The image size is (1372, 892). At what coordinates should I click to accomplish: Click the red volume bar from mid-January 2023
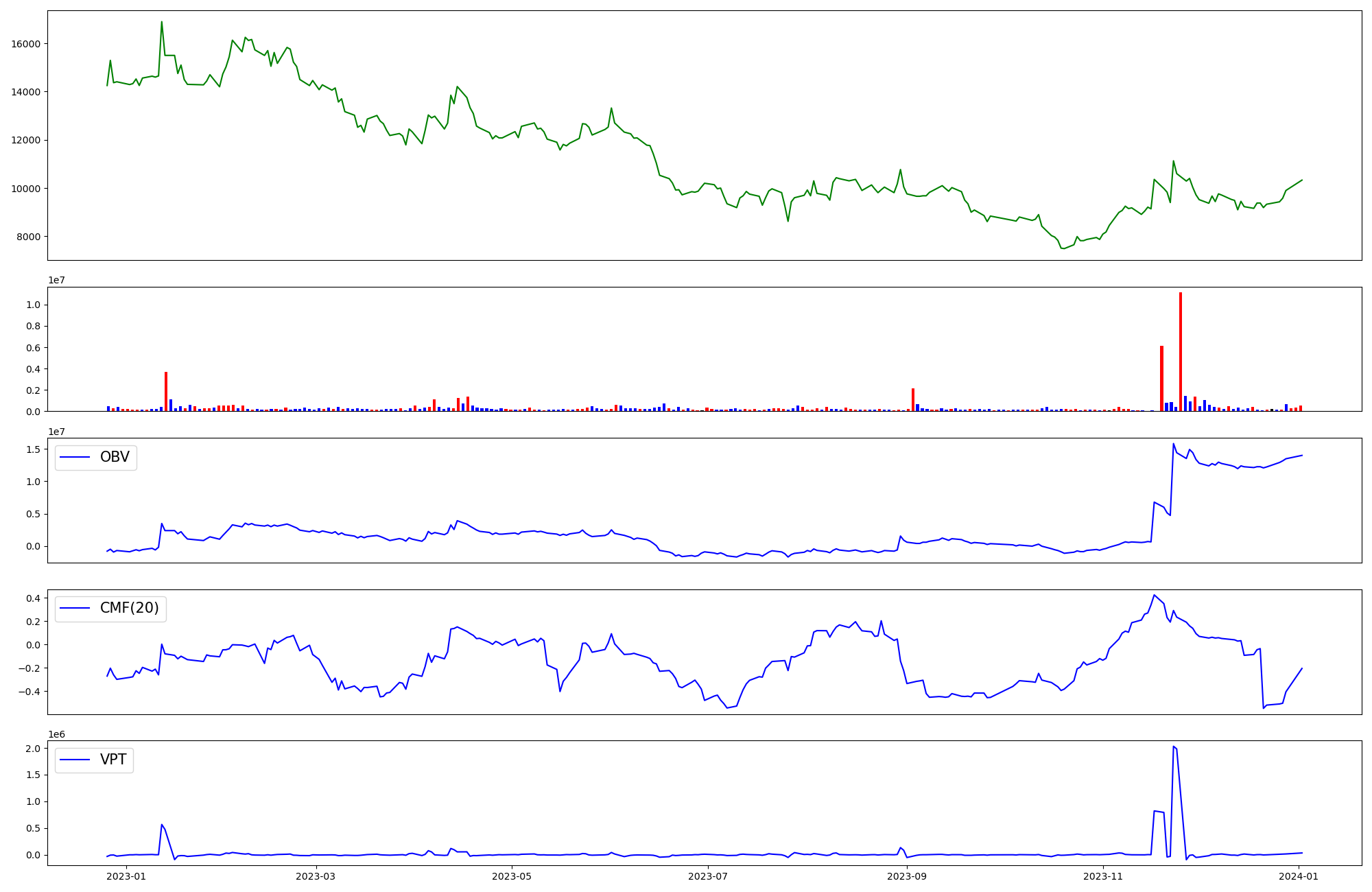point(166,392)
